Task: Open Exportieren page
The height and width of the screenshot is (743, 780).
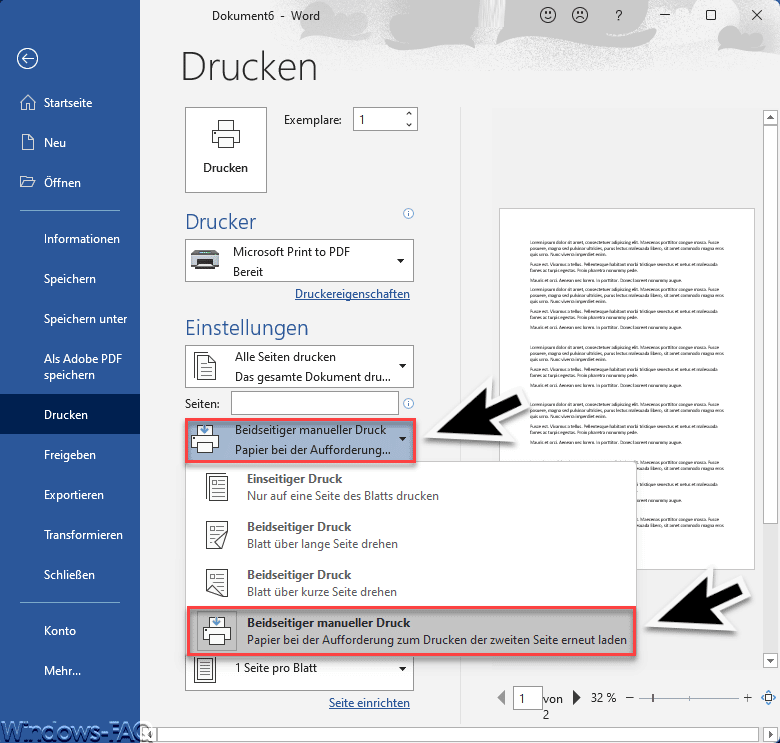Action: click(74, 495)
